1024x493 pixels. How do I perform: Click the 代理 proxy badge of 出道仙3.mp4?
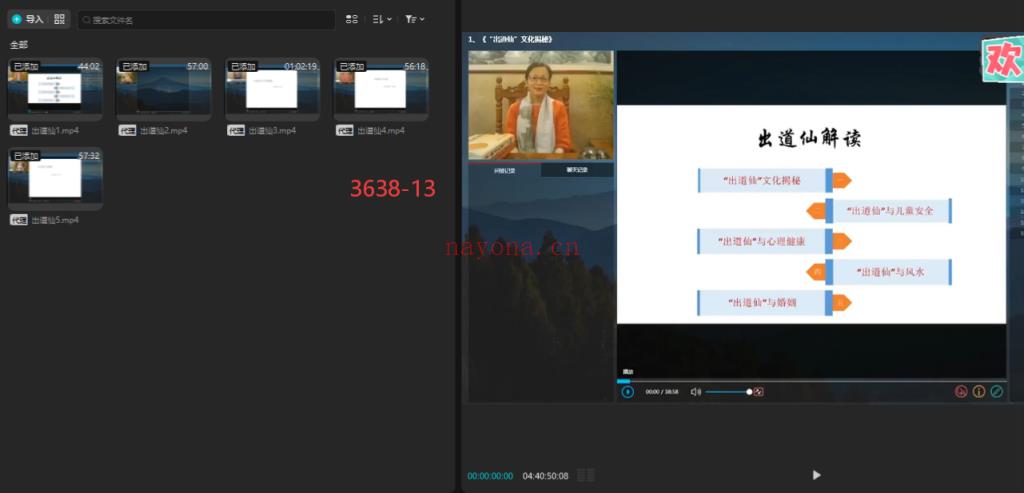point(236,131)
